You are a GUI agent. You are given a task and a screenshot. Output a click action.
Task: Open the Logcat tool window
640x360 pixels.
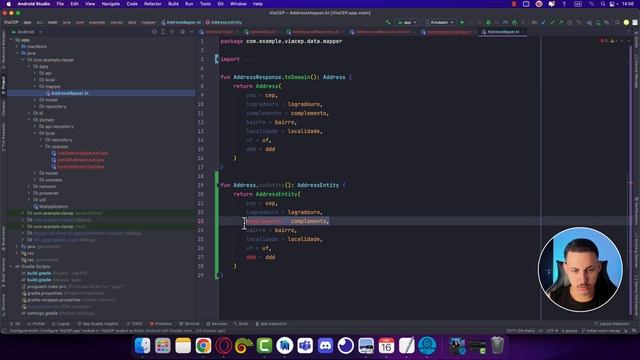tap(61, 324)
